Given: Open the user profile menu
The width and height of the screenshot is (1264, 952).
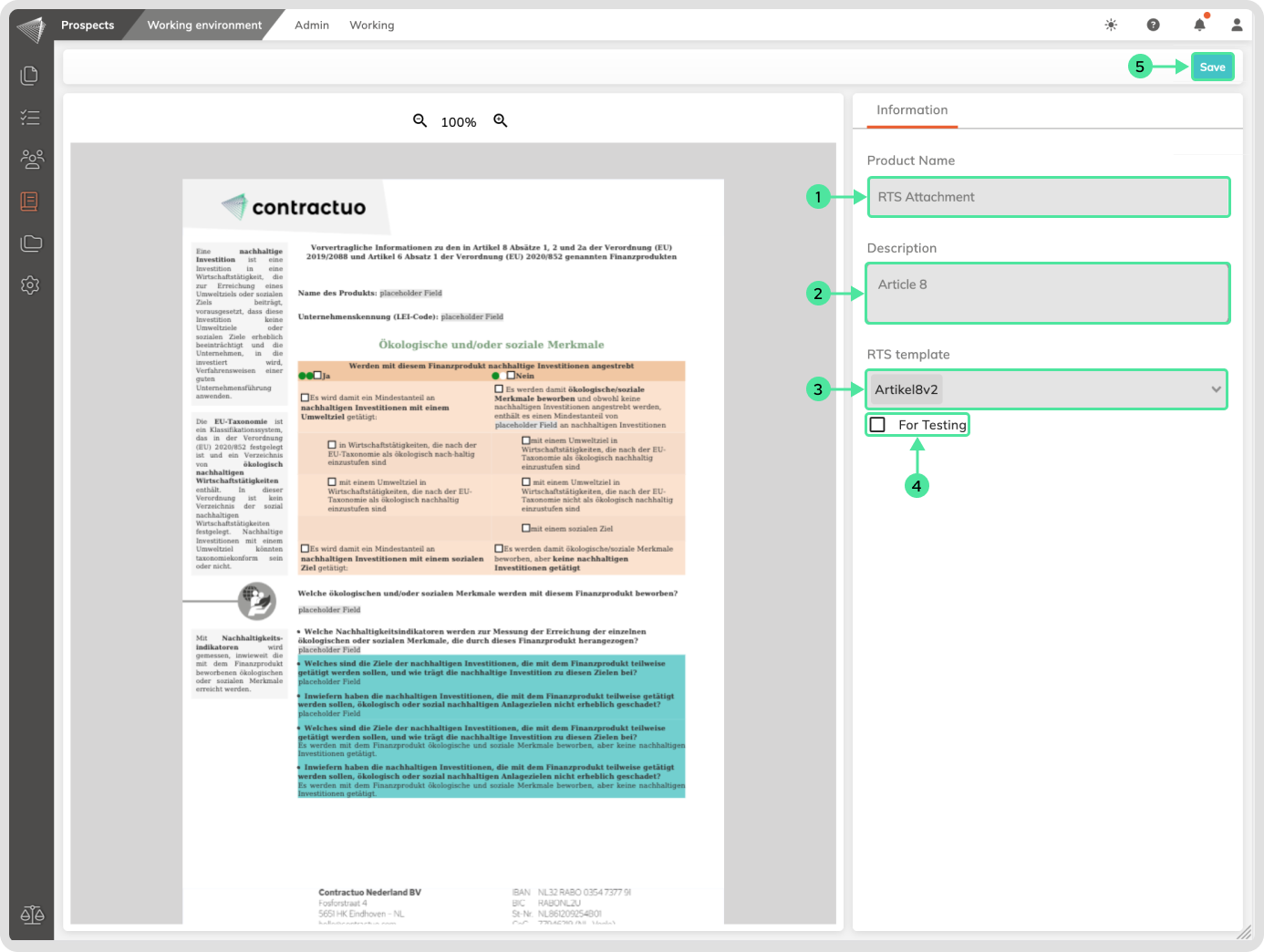Looking at the screenshot, I should 1237,26.
